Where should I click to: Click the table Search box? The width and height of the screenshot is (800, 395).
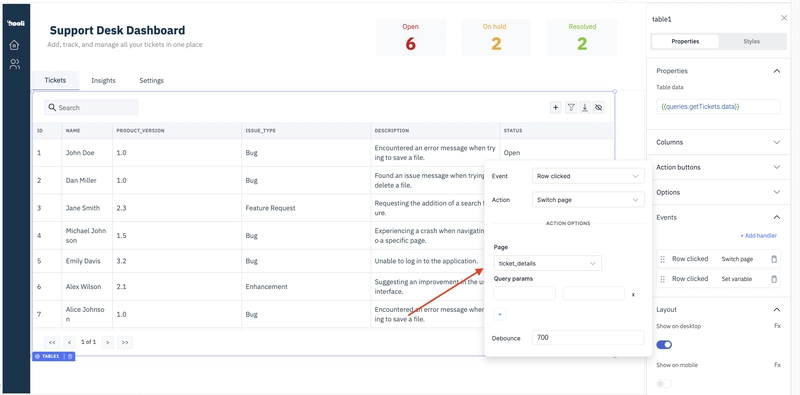91,108
